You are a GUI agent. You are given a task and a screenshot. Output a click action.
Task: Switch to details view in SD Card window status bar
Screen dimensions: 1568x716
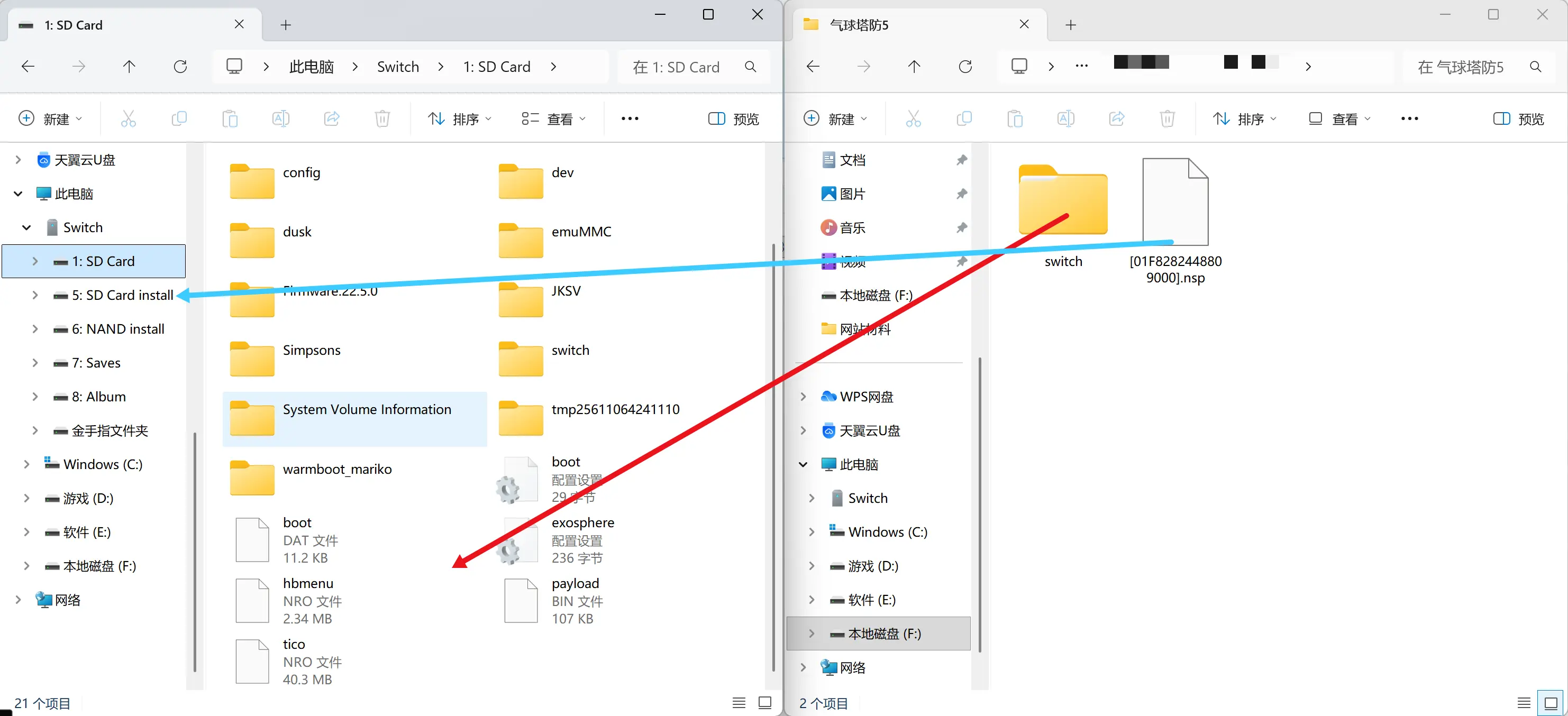tap(739, 703)
